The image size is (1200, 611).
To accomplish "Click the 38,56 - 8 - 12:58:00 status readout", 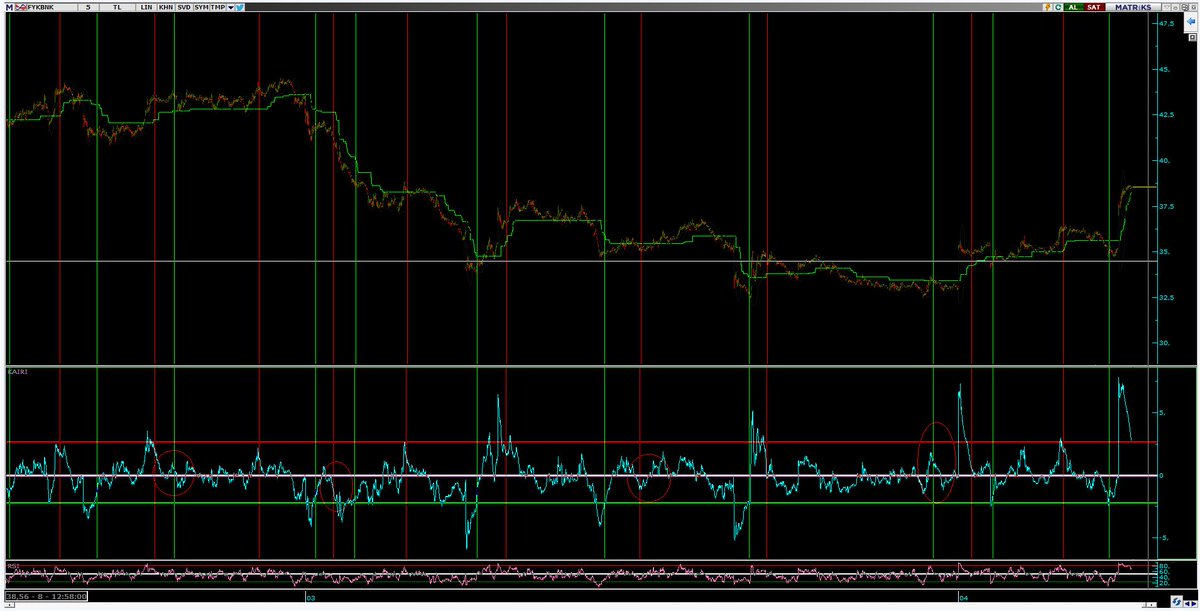I will pos(47,596).
